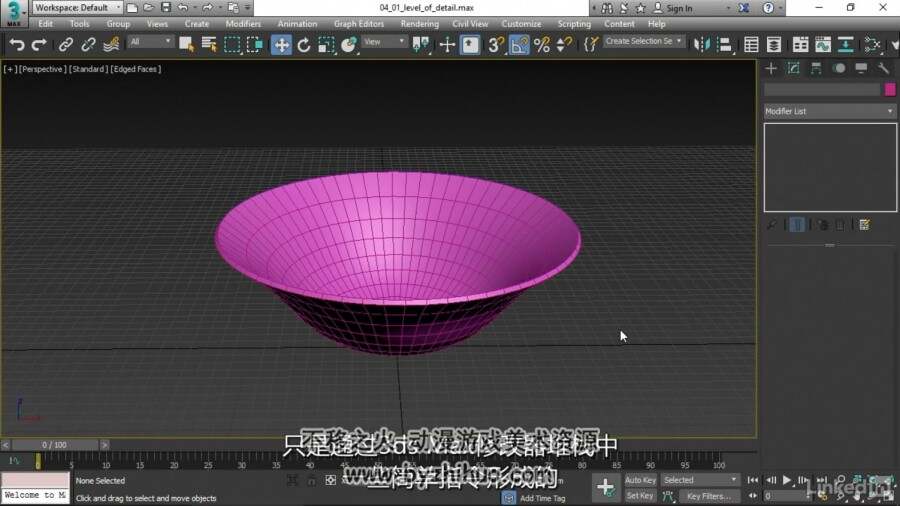900x506 pixels.
Task: Toggle the Scene Explorer icon
Action: pyautogui.click(x=751, y=44)
